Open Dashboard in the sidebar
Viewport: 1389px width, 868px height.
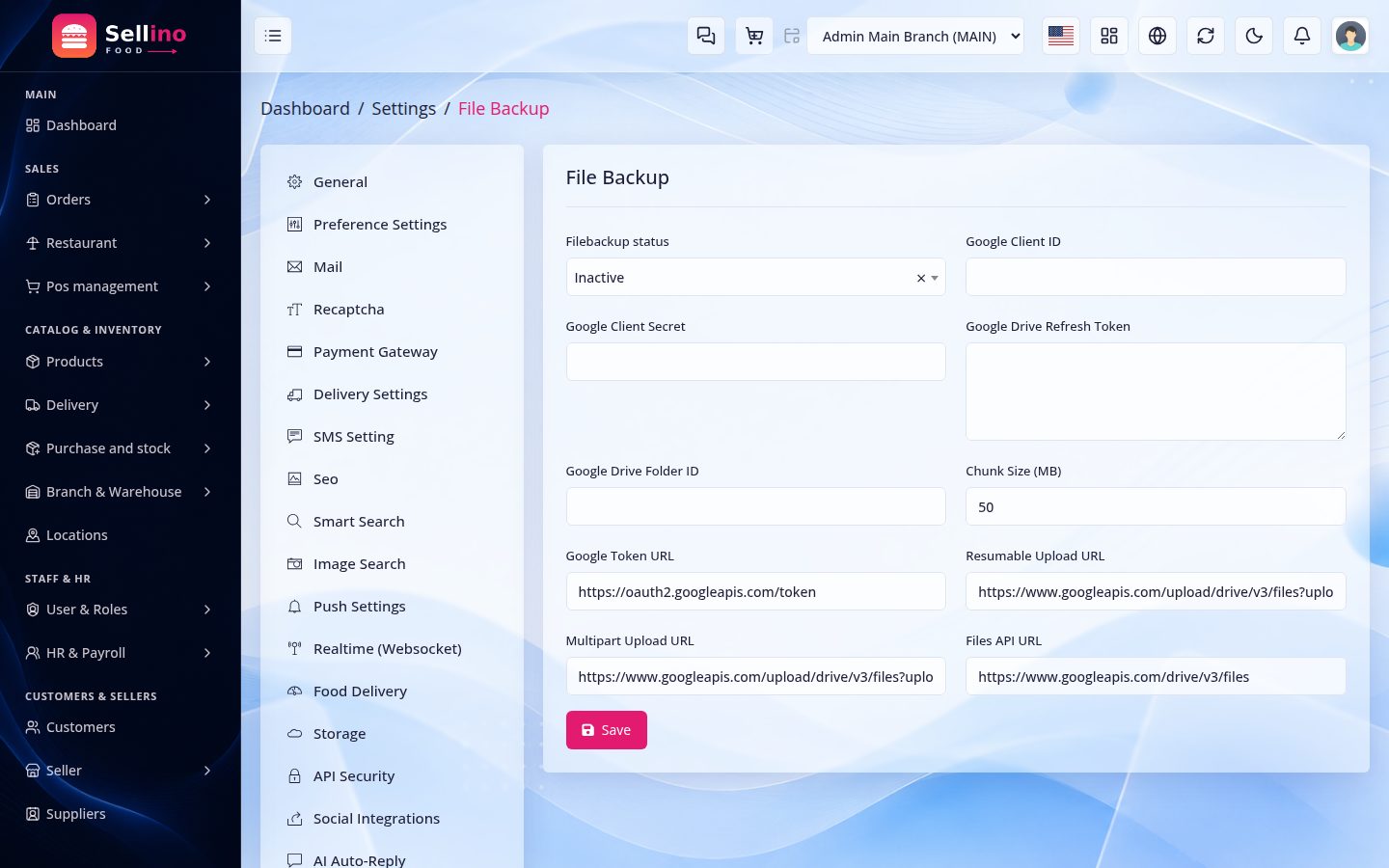[x=120, y=125]
